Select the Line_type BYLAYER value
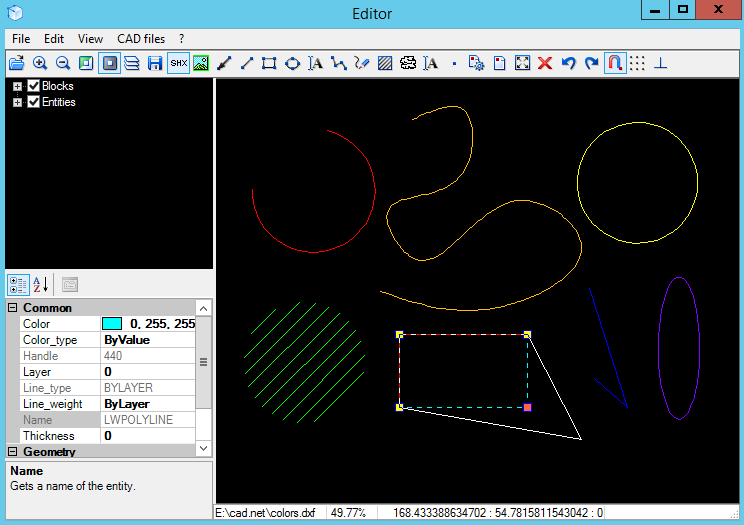This screenshot has height=525, width=744. (148, 388)
